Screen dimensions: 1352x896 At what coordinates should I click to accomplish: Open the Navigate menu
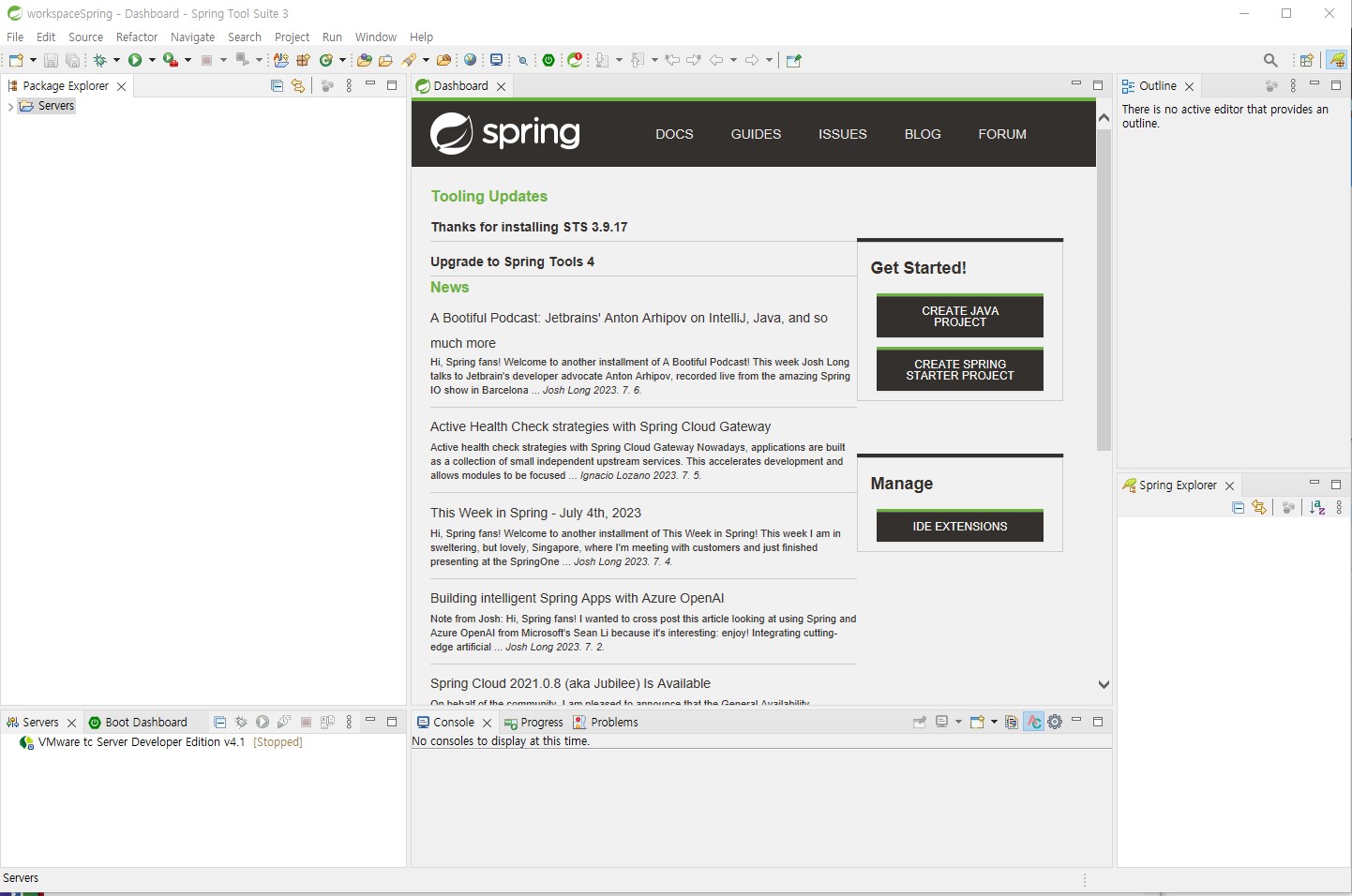pyautogui.click(x=192, y=37)
